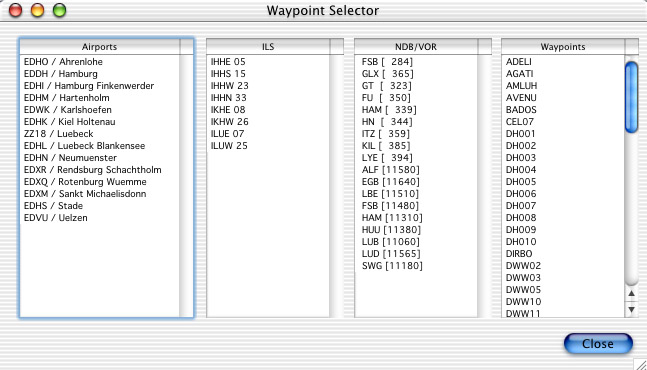Screen dimensions: 647x370
Task: Select airport EDWK / Karlshoefen
Action: point(68,110)
